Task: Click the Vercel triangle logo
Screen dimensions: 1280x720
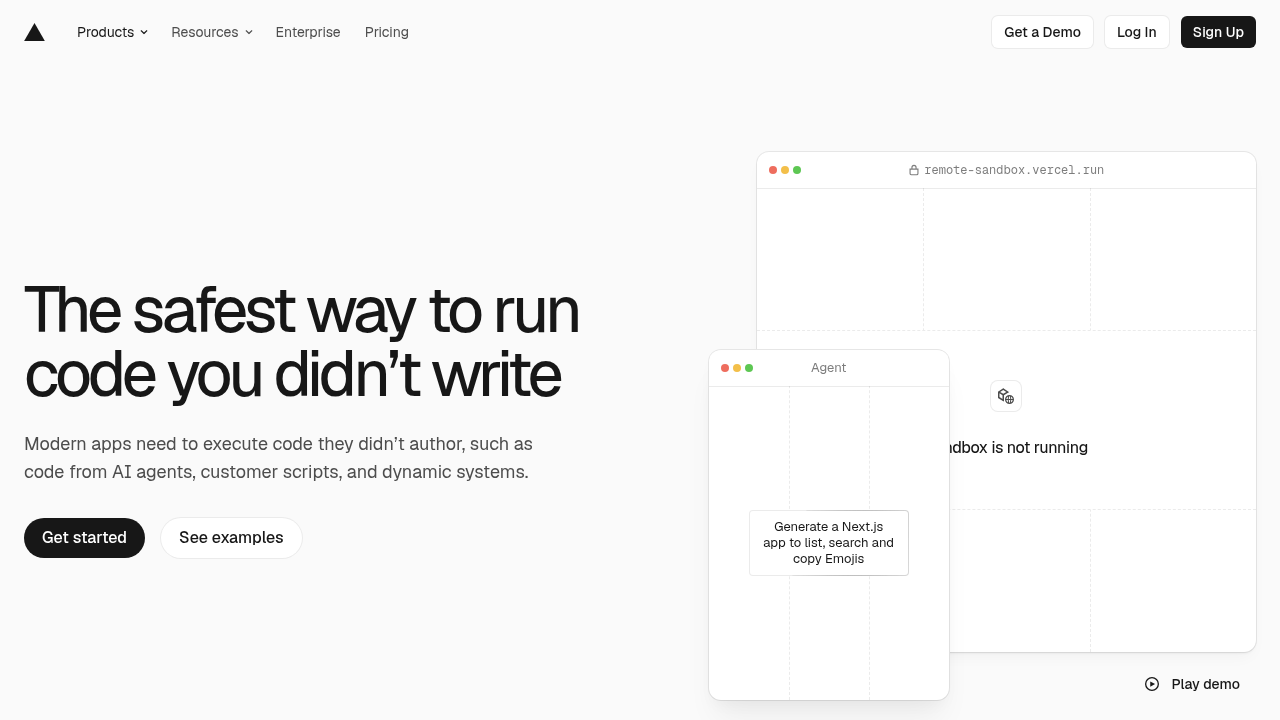Action: click(34, 32)
